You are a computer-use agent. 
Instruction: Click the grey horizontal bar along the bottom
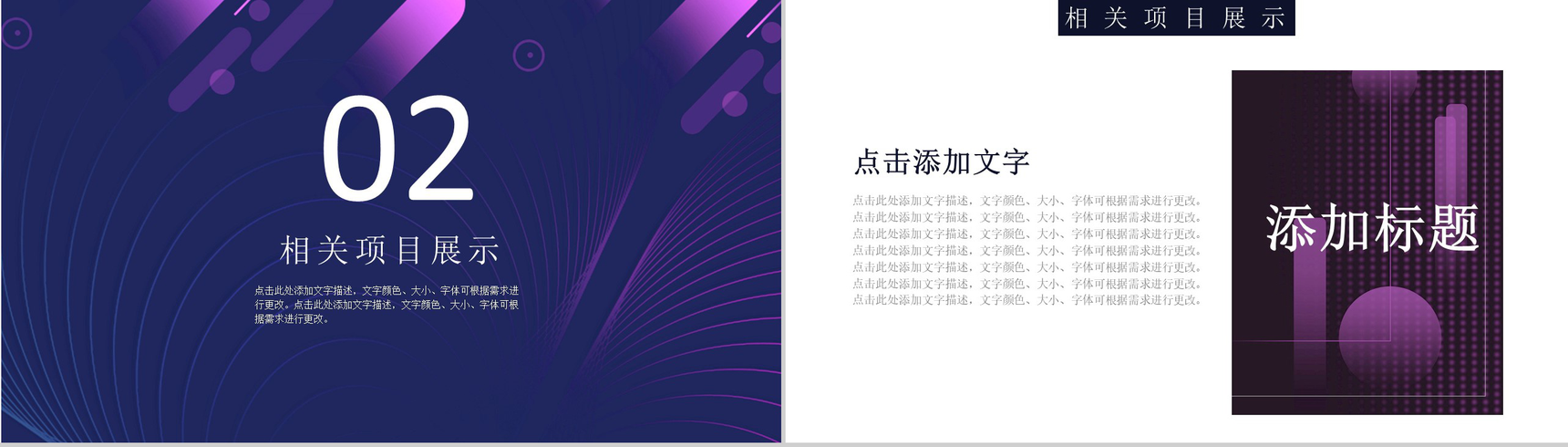coord(784,444)
